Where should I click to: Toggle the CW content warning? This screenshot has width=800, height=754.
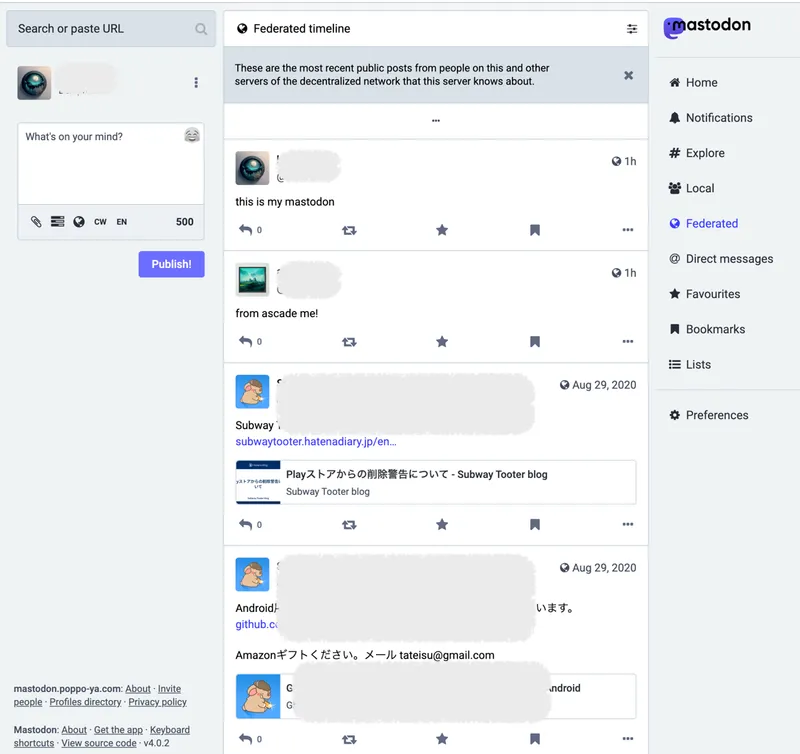tap(100, 222)
